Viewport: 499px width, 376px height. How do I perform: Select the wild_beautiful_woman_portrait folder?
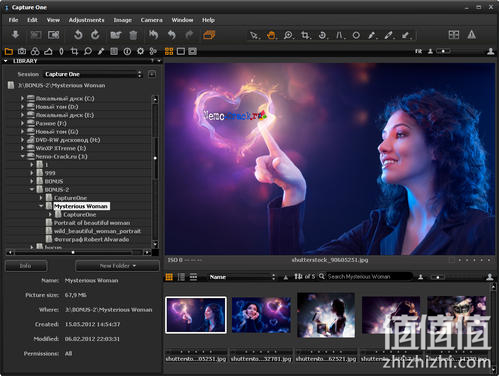97,231
